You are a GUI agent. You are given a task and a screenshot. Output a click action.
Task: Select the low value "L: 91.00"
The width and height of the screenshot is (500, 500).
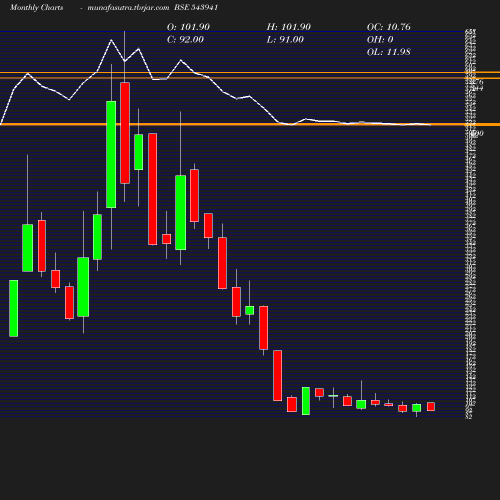point(285,40)
